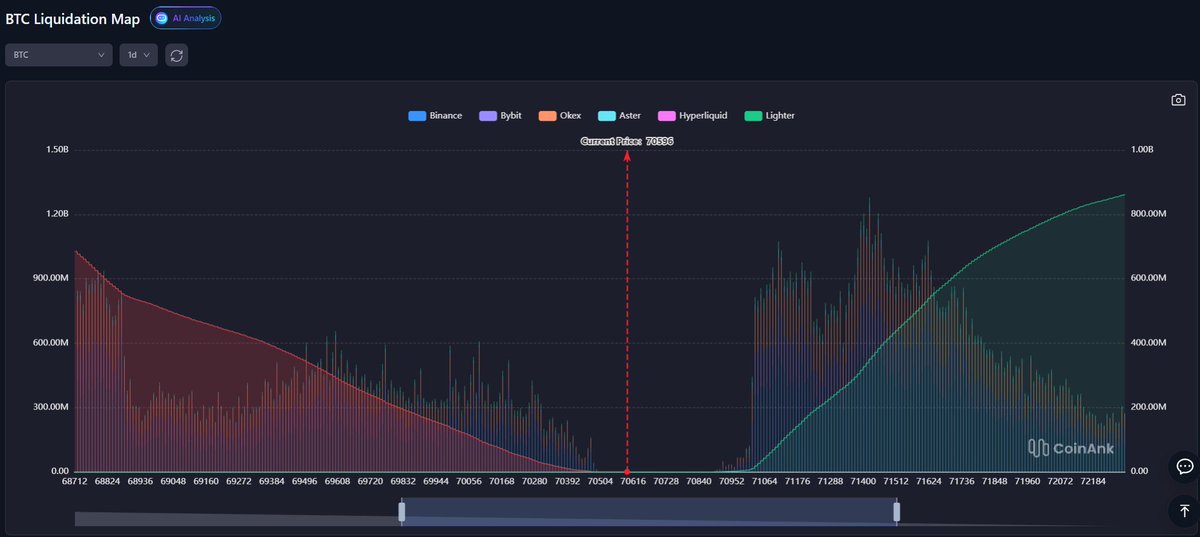Click the back-to-top arrow icon
The height and width of the screenshot is (537, 1200).
click(1184, 510)
